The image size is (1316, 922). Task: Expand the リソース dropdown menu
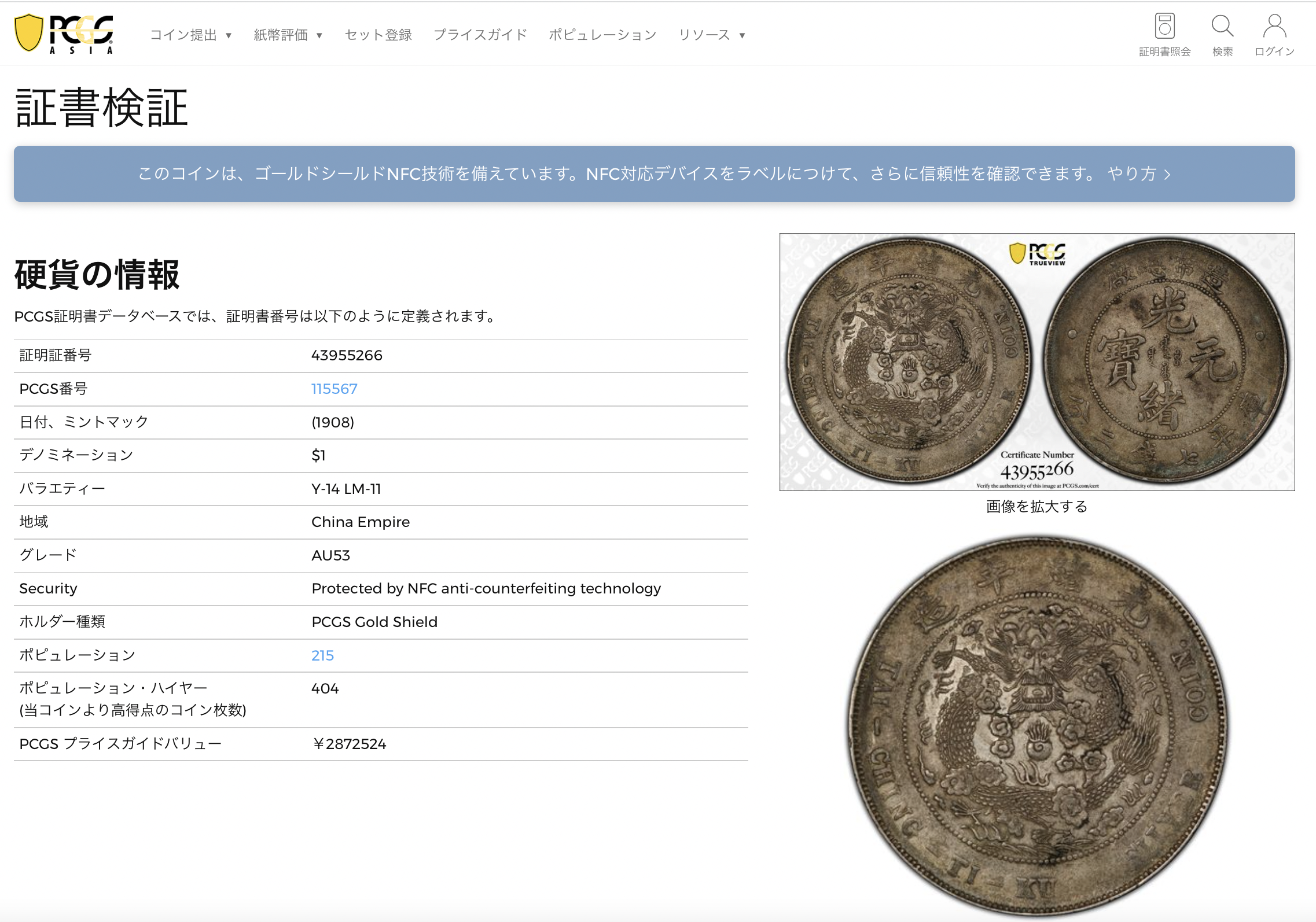click(712, 35)
